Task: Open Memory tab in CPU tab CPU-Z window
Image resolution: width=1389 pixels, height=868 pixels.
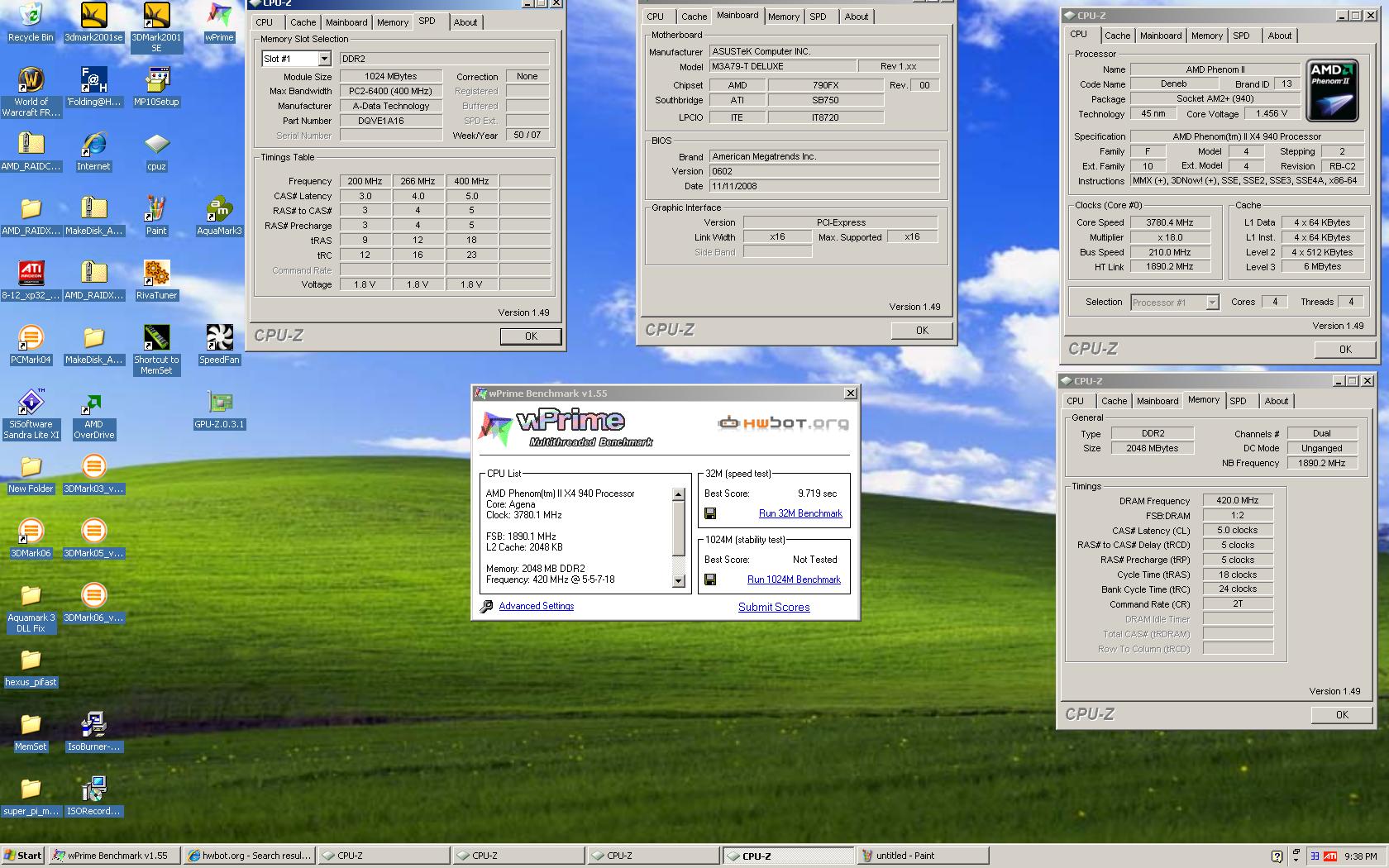Action: click(1207, 36)
